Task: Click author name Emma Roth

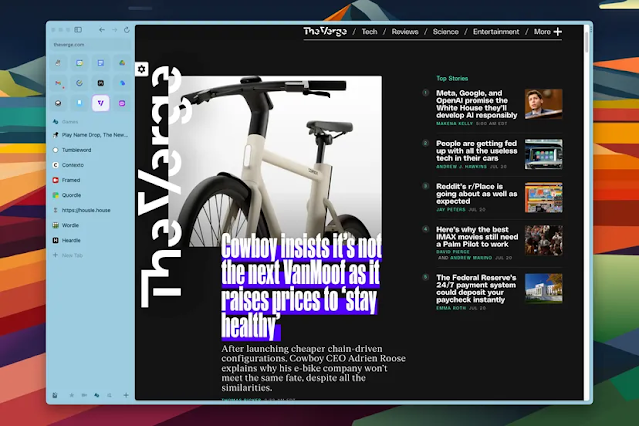Action: 451,308
